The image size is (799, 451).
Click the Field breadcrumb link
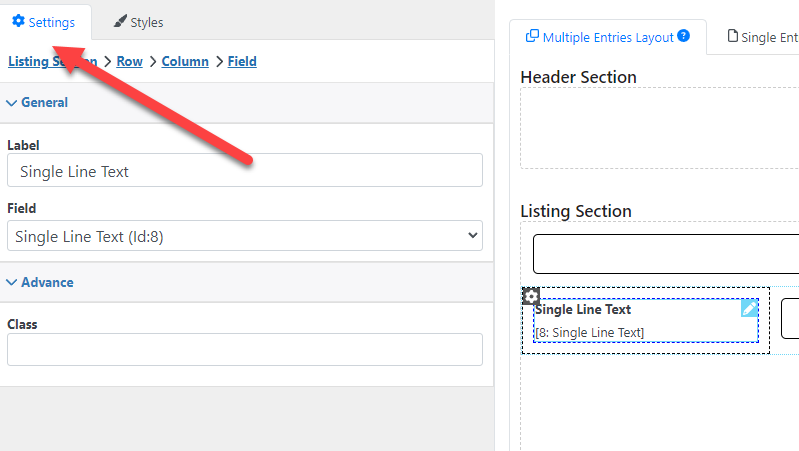(242, 61)
